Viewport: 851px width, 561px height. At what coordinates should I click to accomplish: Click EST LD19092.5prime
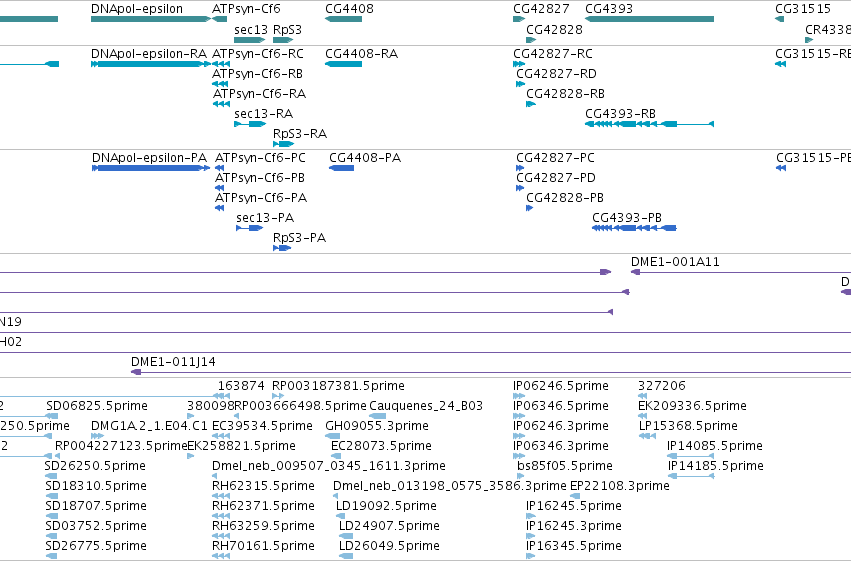[x=386, y=506]
